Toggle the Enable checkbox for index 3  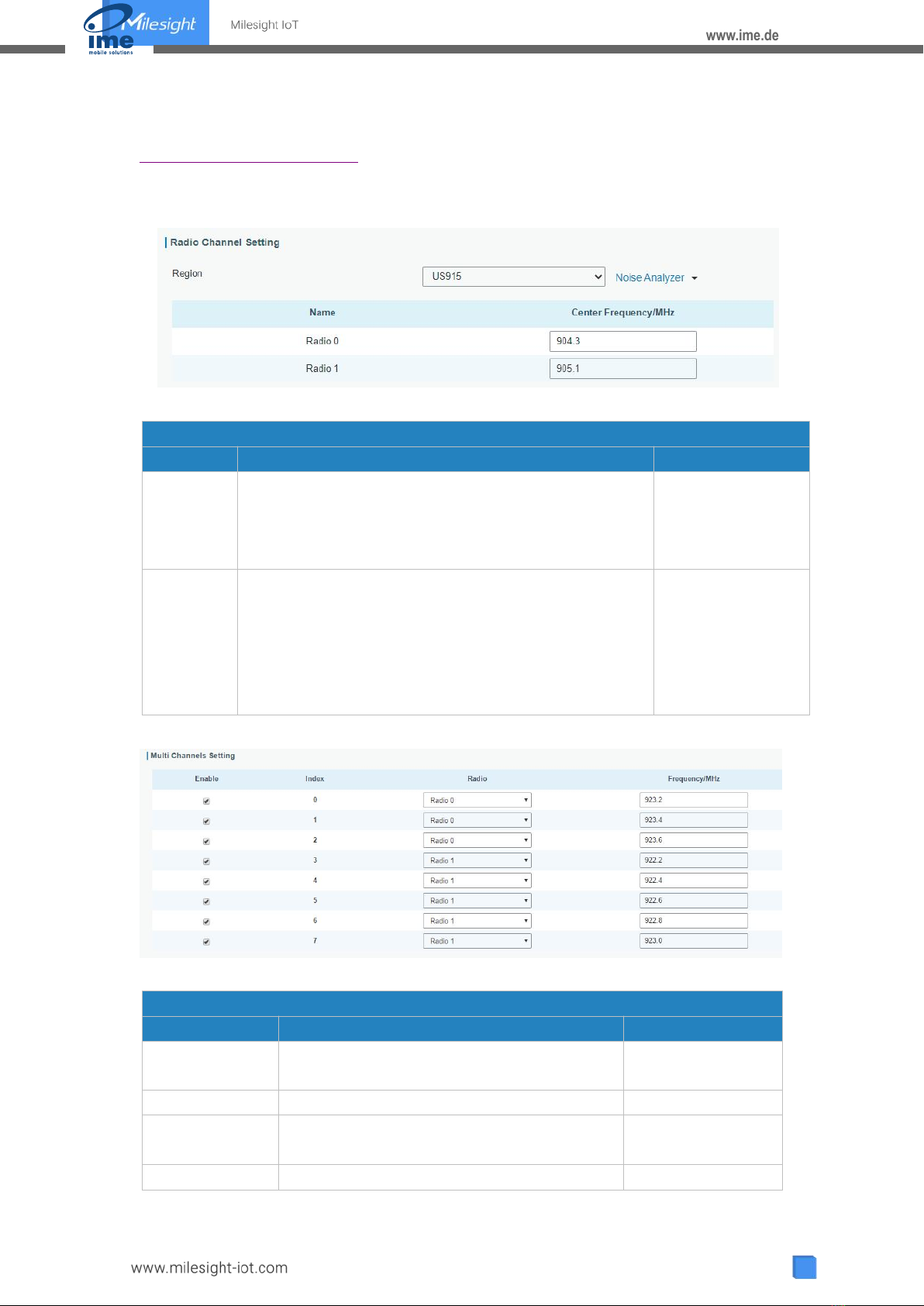click(206, 861)
